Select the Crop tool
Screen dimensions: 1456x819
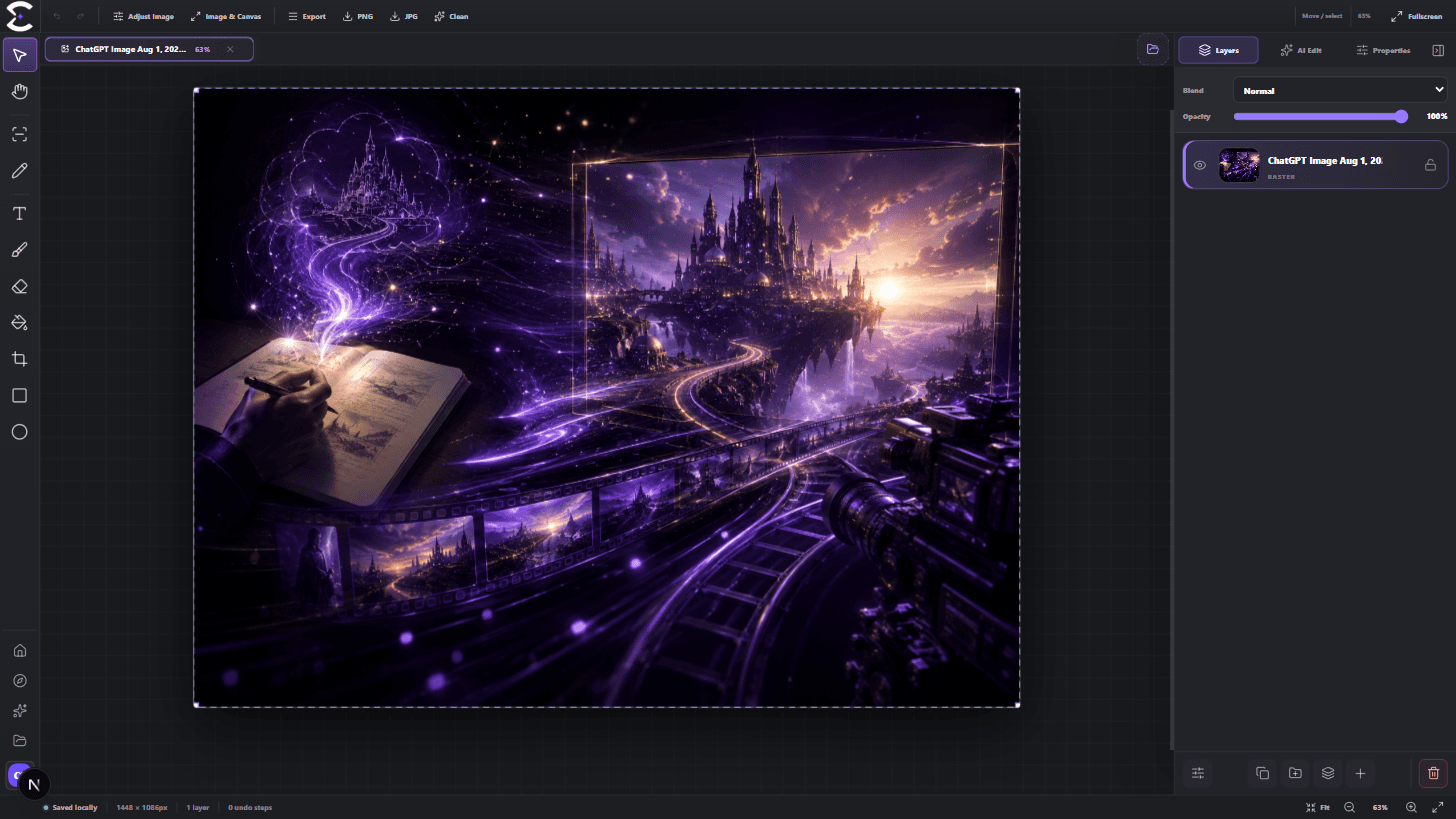coord(19,359)
